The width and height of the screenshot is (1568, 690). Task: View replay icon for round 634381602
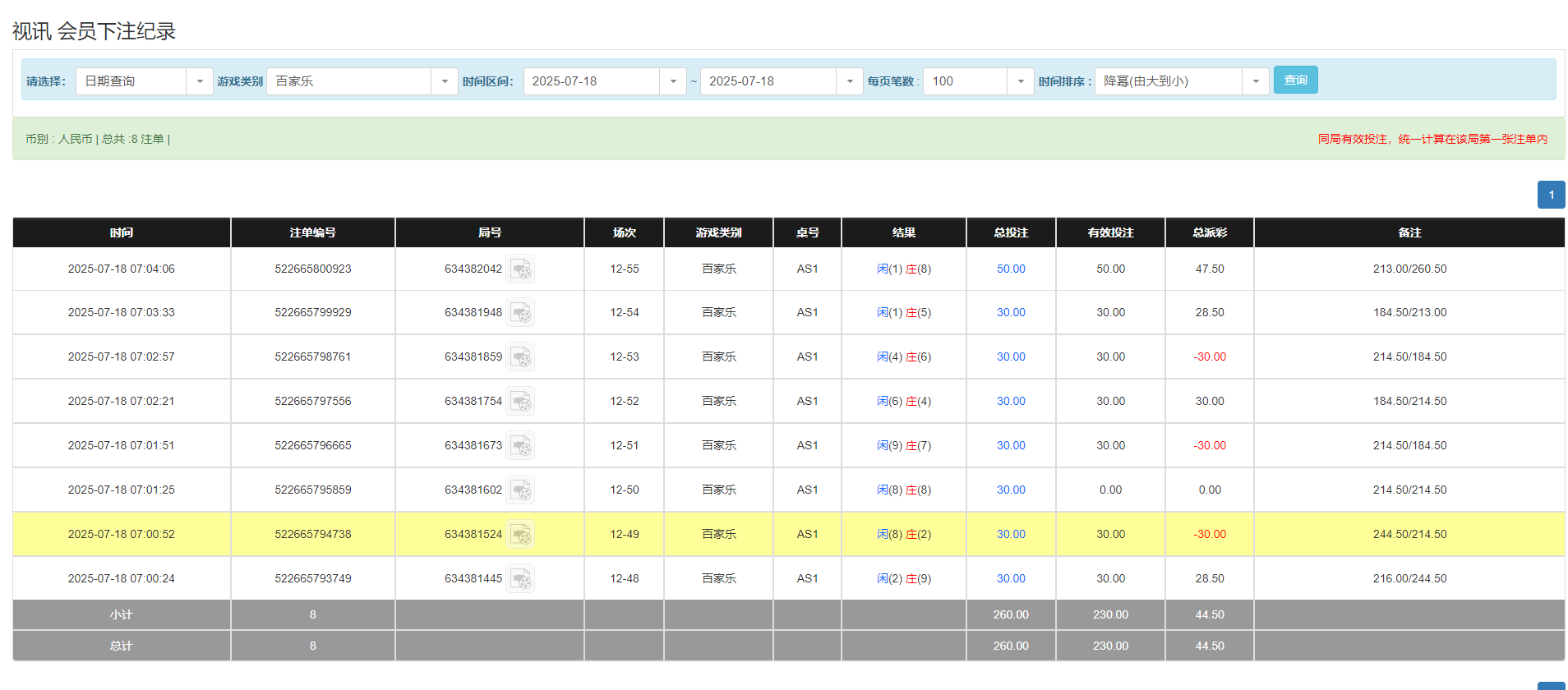(520, 490)
